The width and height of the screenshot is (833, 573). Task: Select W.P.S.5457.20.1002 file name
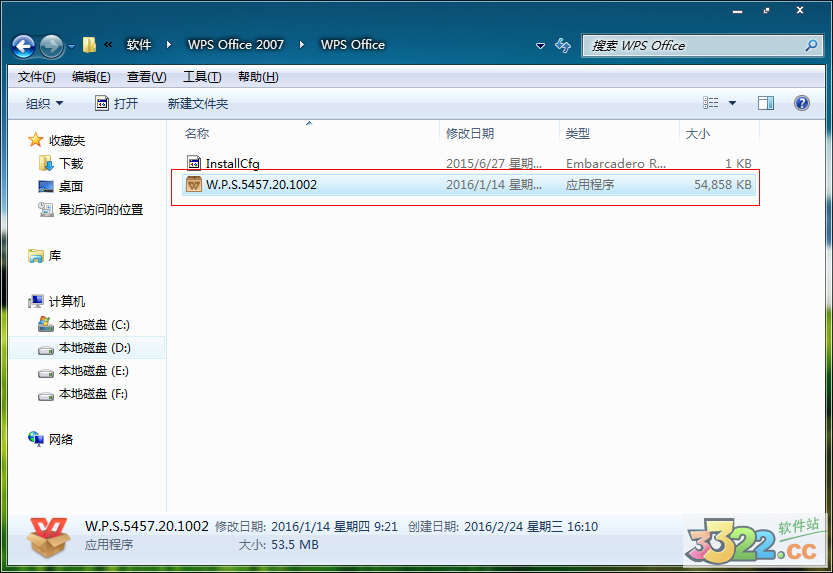[261, 184]
